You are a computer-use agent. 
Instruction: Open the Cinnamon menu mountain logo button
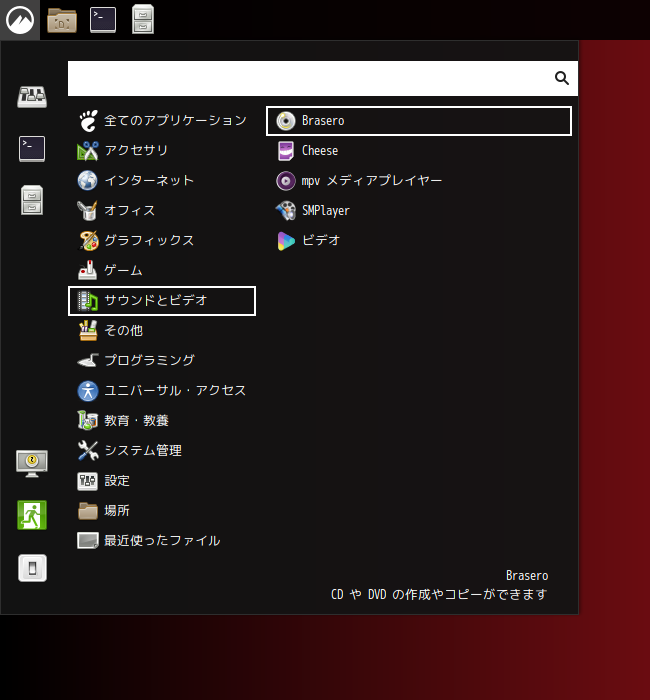[20, 20]
